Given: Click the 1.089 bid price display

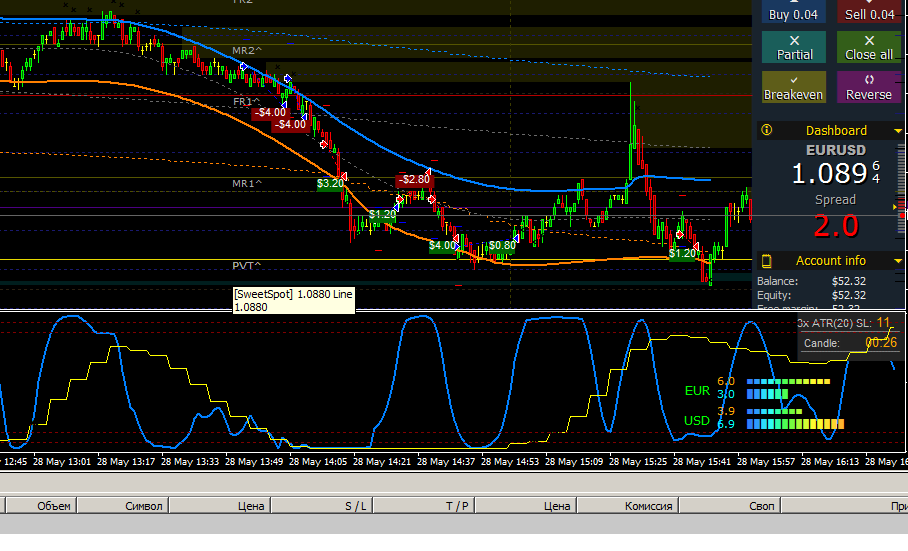Looking at the screenshot, I should (x=829, y=174).
